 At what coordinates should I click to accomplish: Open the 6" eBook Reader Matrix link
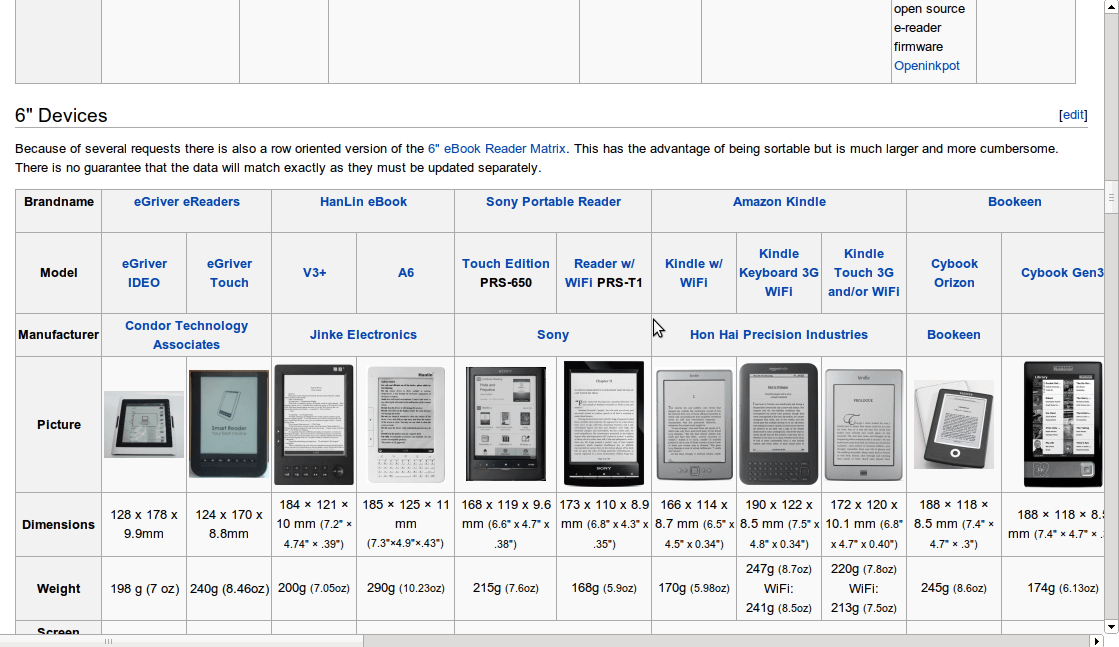point(497,149)
